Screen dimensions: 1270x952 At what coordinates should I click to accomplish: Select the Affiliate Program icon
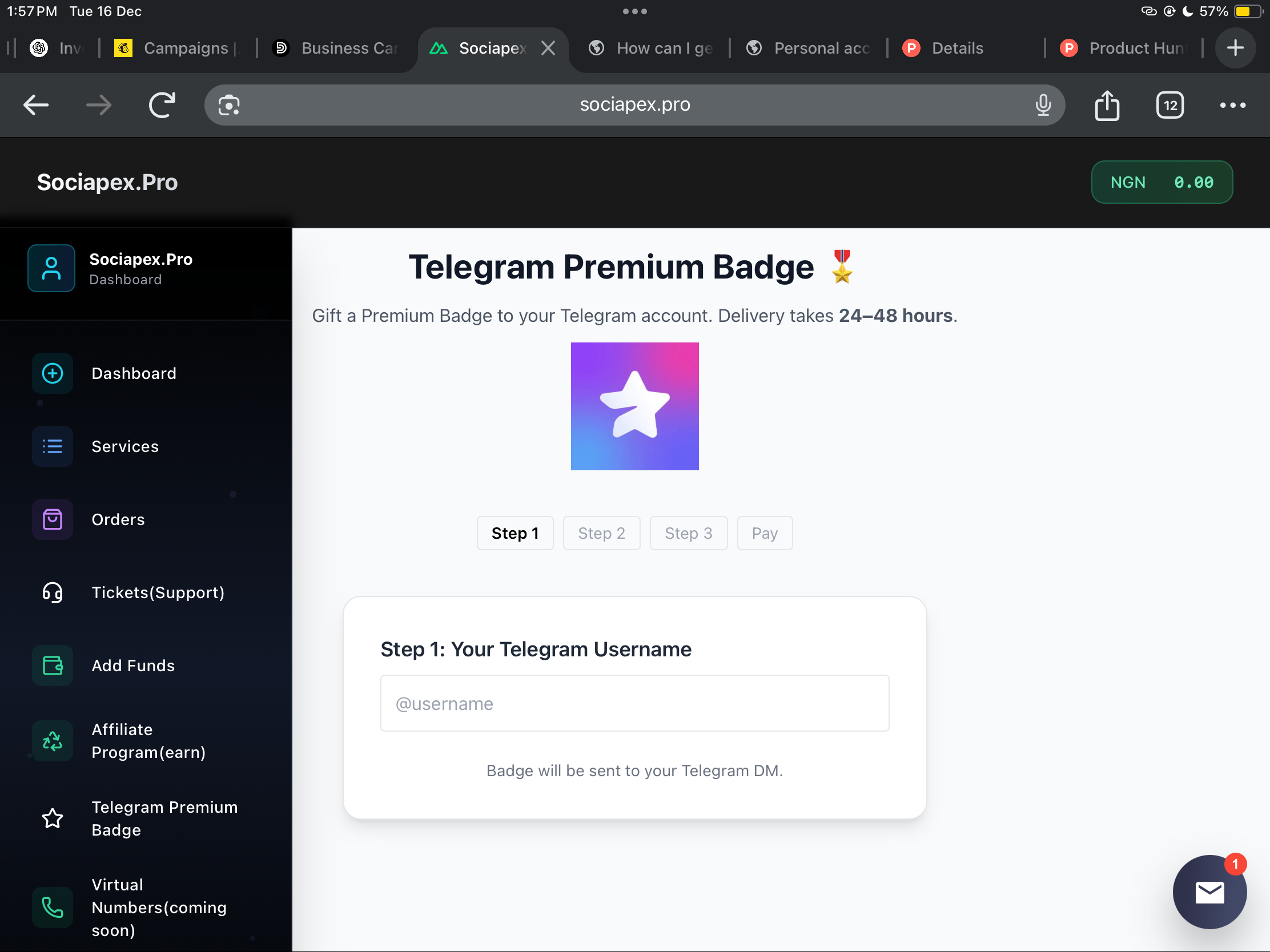pos(52,740)
